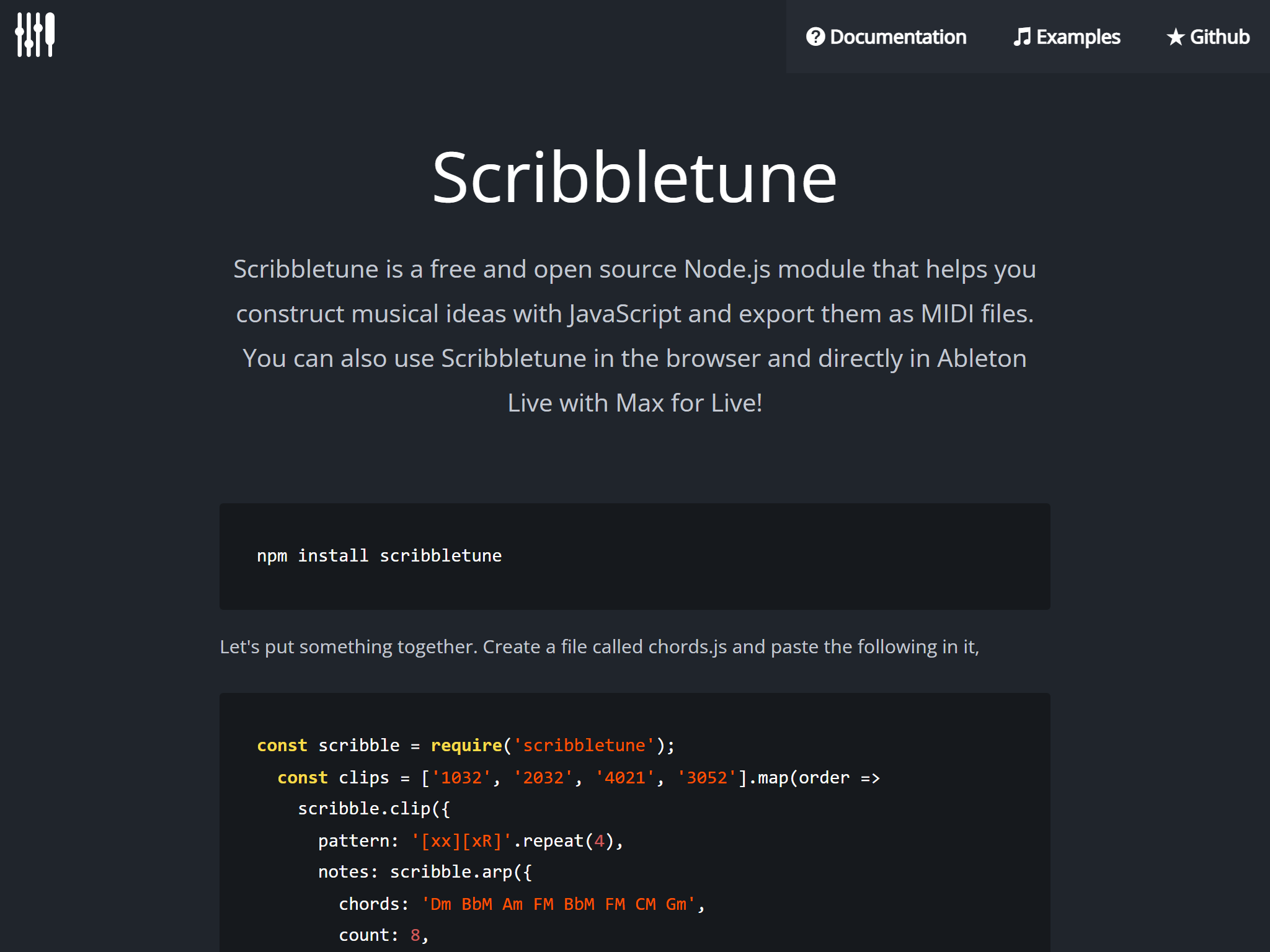Click the 'npm install scribbletune' command text
The height and width of the screenshot is (952, 1270).
pyautogui.click(x=380, y=555)
